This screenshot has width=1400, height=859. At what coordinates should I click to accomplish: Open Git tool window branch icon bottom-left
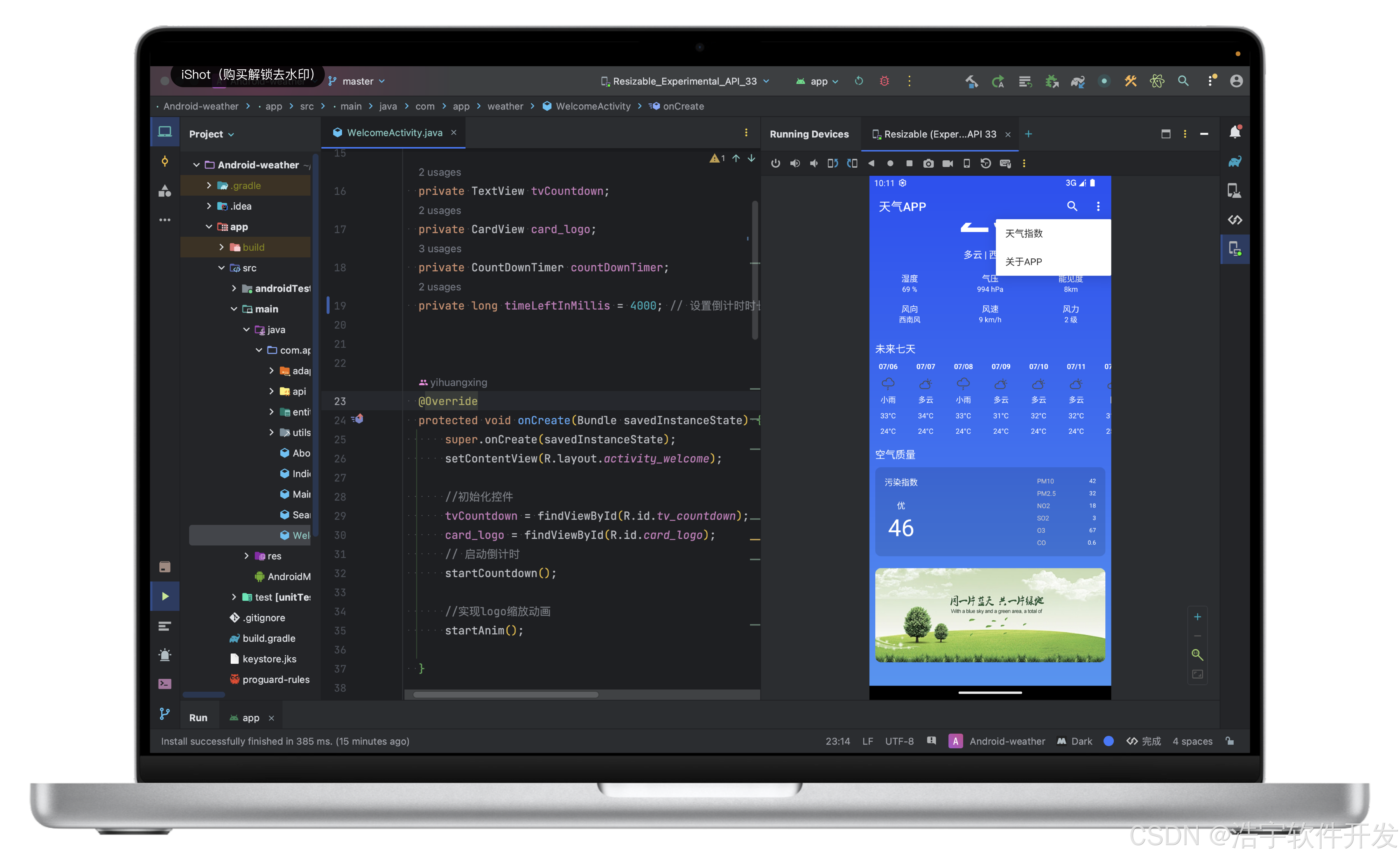click(165, 714)
